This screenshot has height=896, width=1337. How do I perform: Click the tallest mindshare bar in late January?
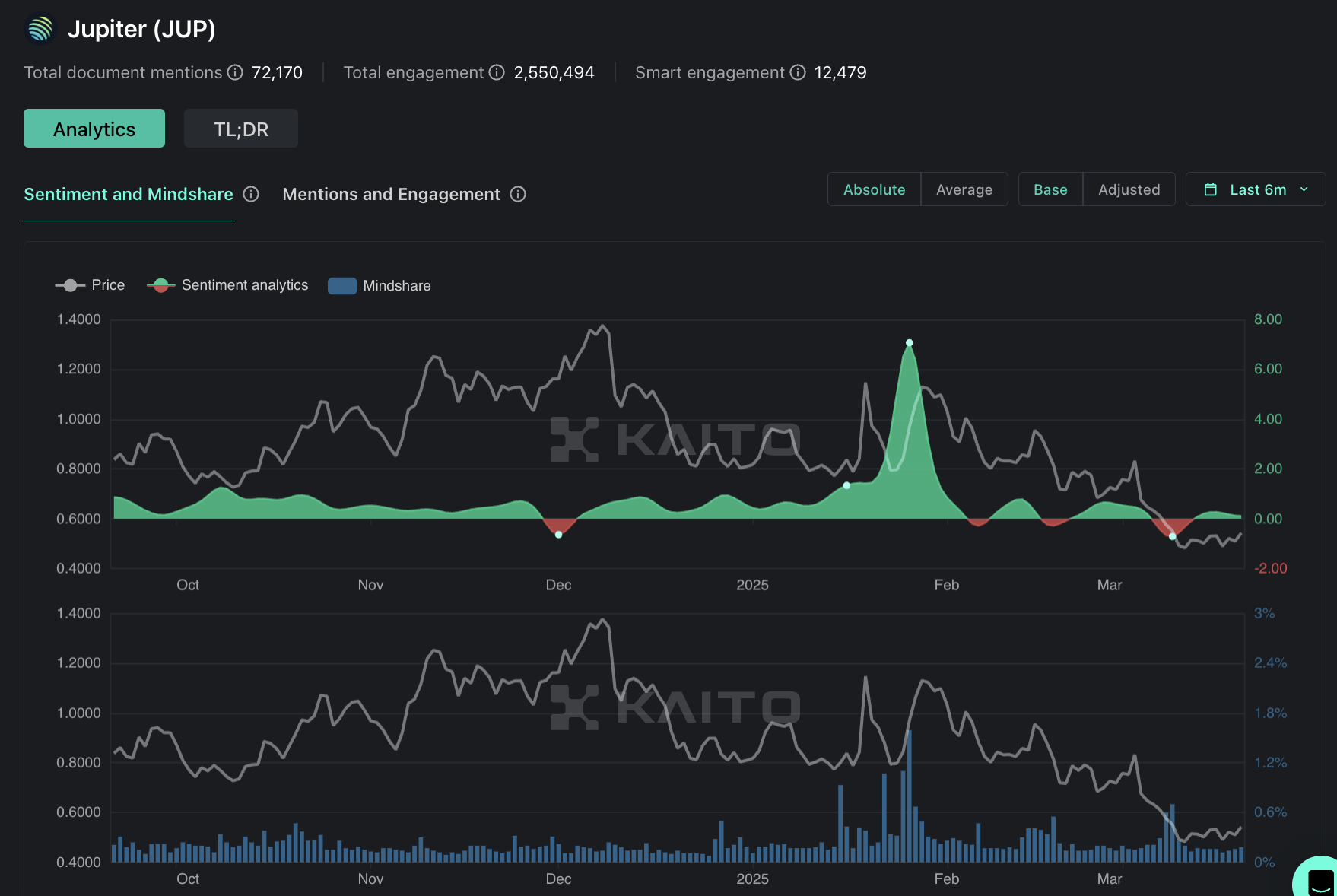coord(909,796)
